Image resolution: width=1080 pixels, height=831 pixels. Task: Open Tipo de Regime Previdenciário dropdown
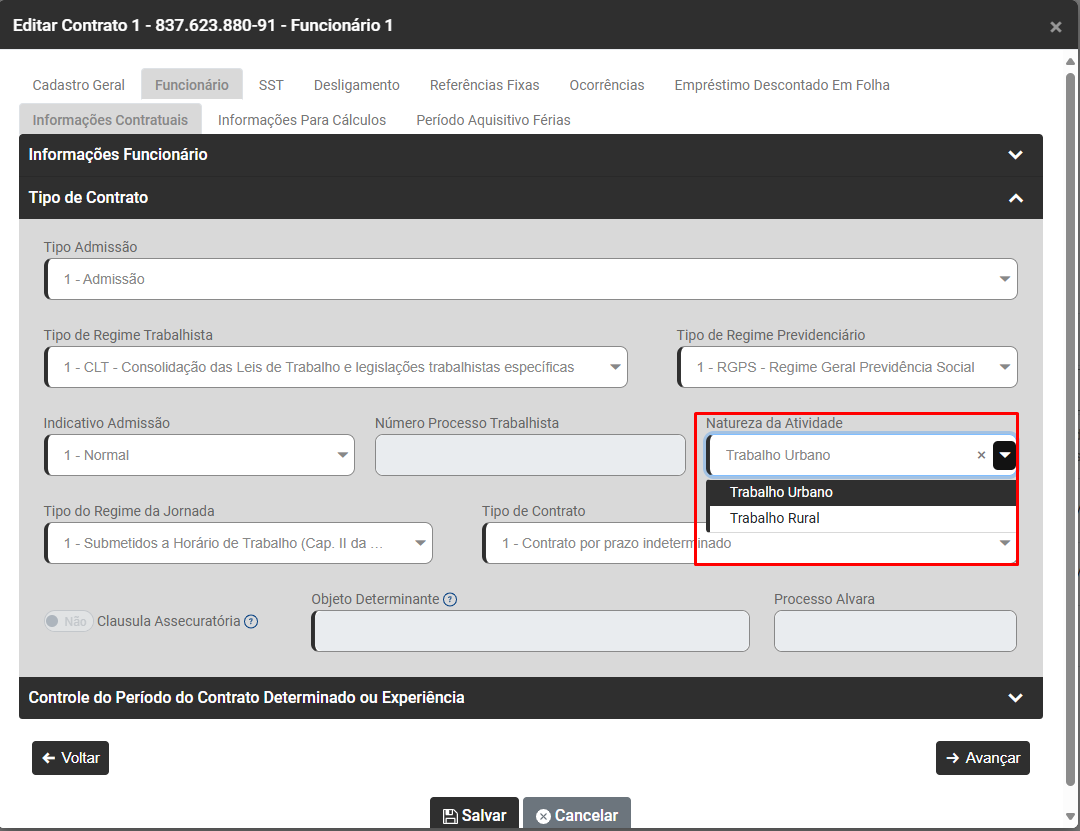pyautogui.click(x=847, y=367)
